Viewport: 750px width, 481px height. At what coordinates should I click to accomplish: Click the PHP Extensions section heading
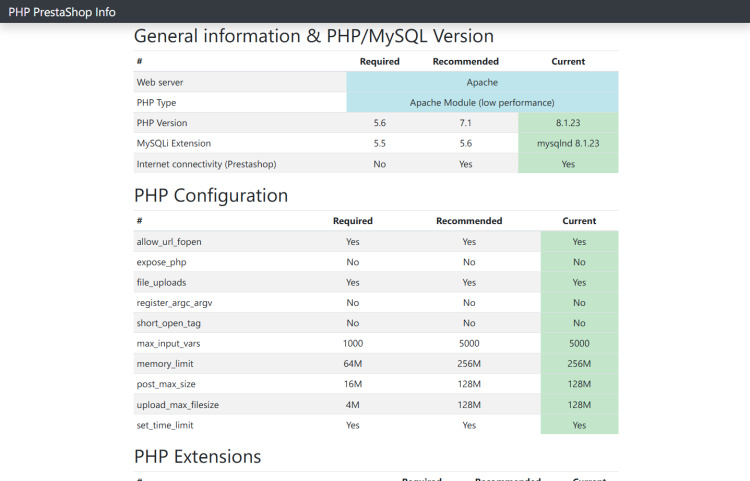[198, 457]
